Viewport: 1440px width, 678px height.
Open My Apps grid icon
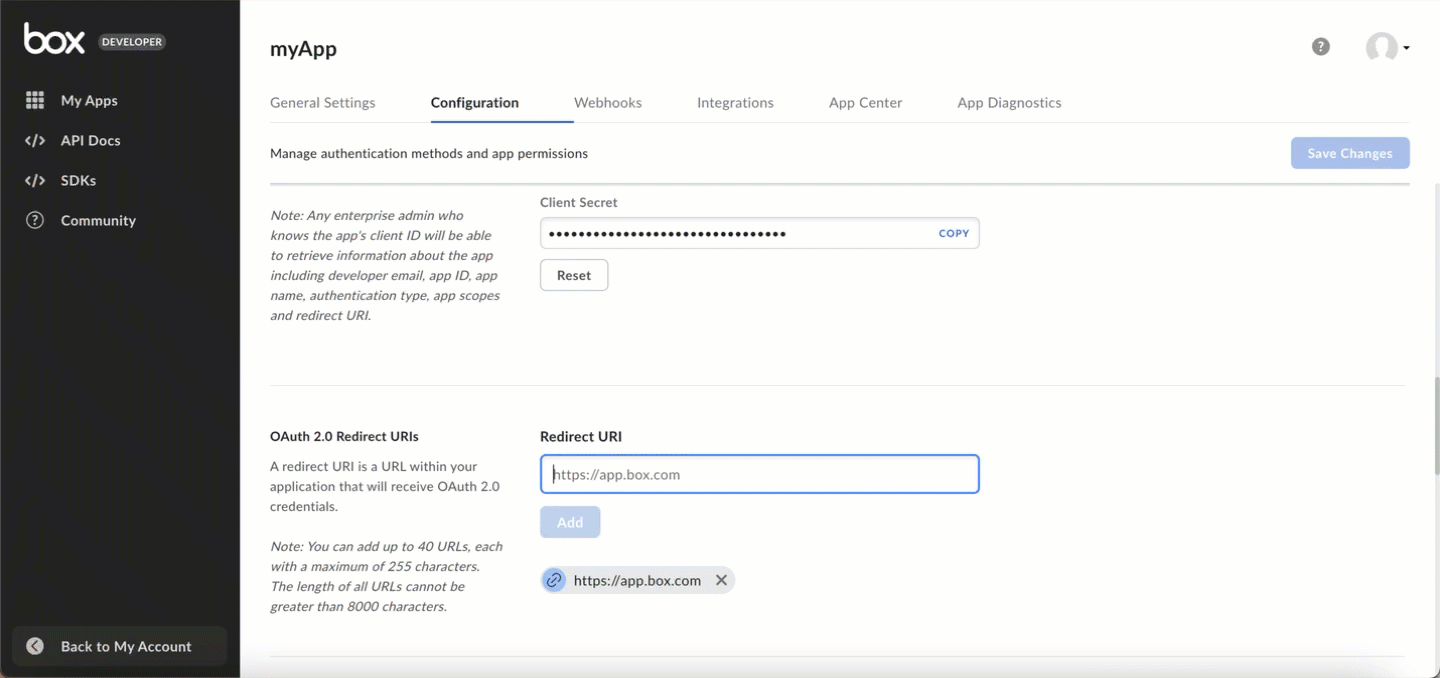(x=35, y=100)
